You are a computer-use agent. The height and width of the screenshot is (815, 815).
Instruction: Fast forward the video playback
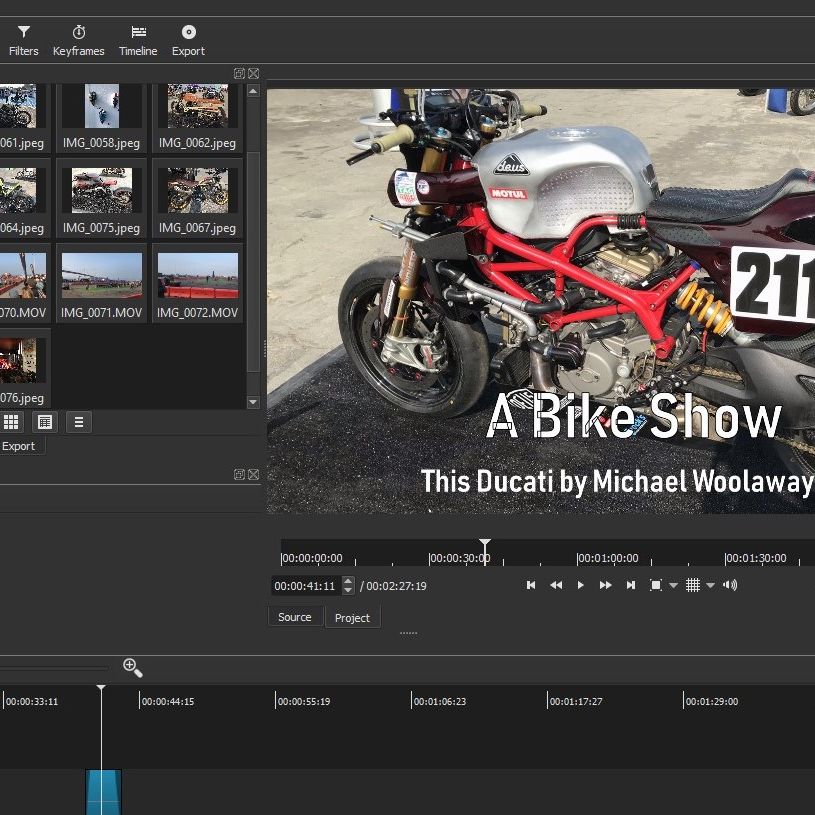tap(605, 585)
